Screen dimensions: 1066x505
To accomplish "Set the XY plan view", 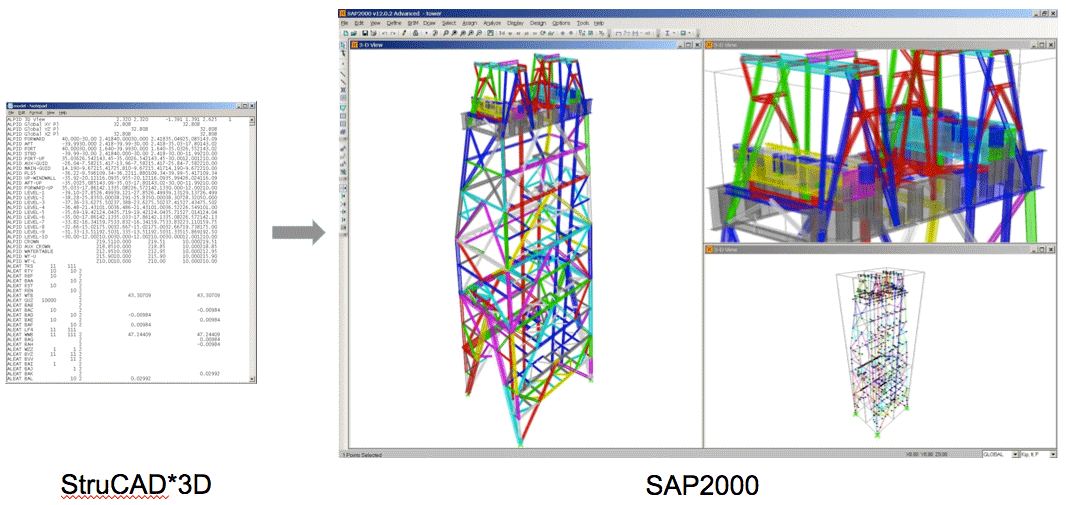I will click(x=510, y=33).
